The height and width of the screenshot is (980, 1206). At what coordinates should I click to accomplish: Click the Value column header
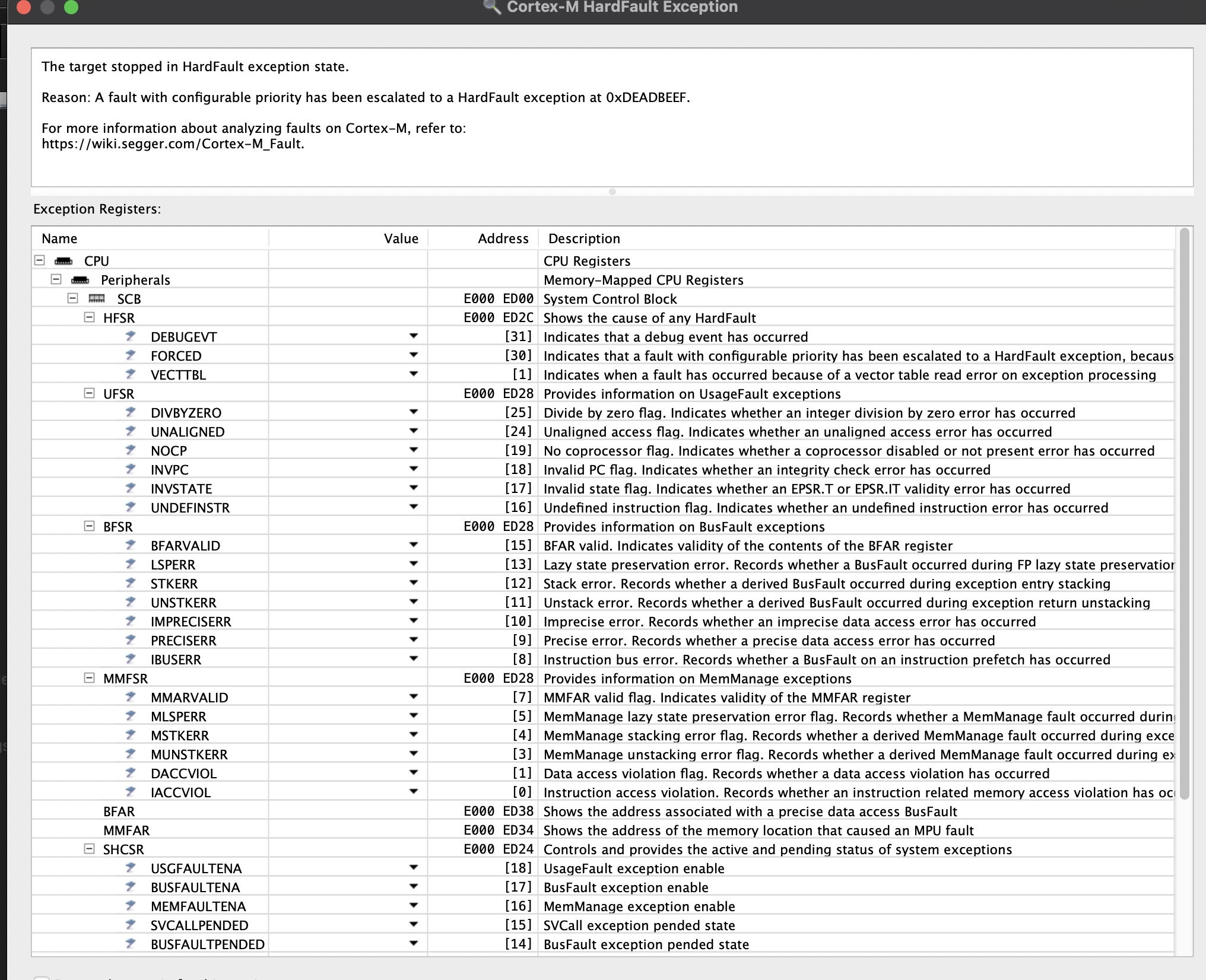348,238
